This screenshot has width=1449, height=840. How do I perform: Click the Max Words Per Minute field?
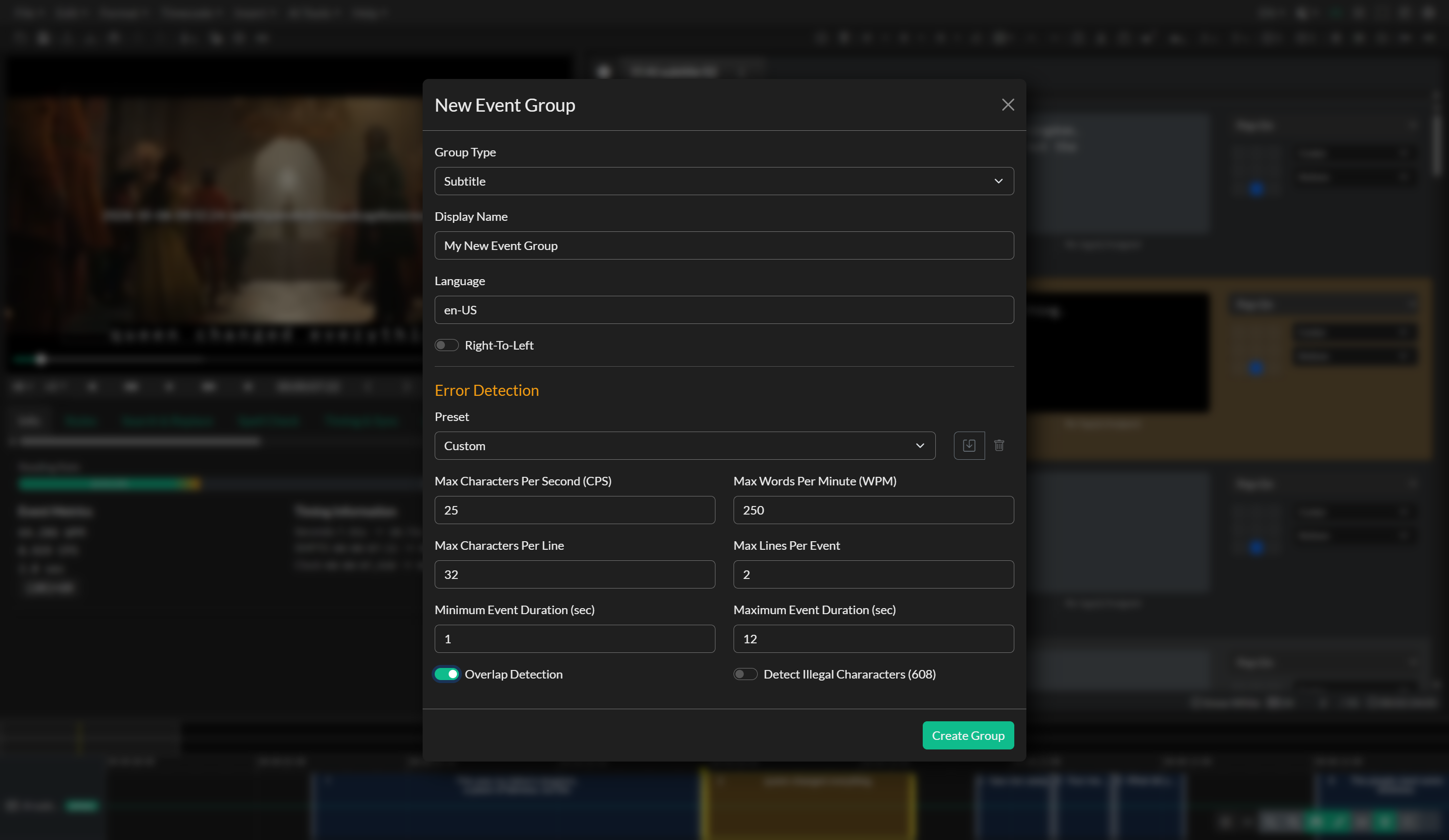pyautogui.click(x=873, y=510)
